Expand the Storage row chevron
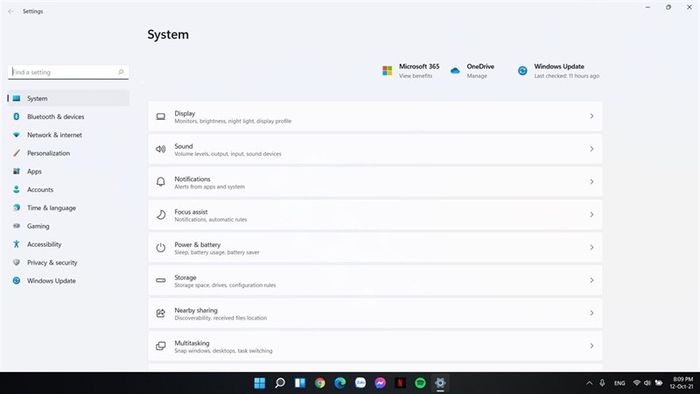Viewport: 700px width, 394px height. coord(592,280)
